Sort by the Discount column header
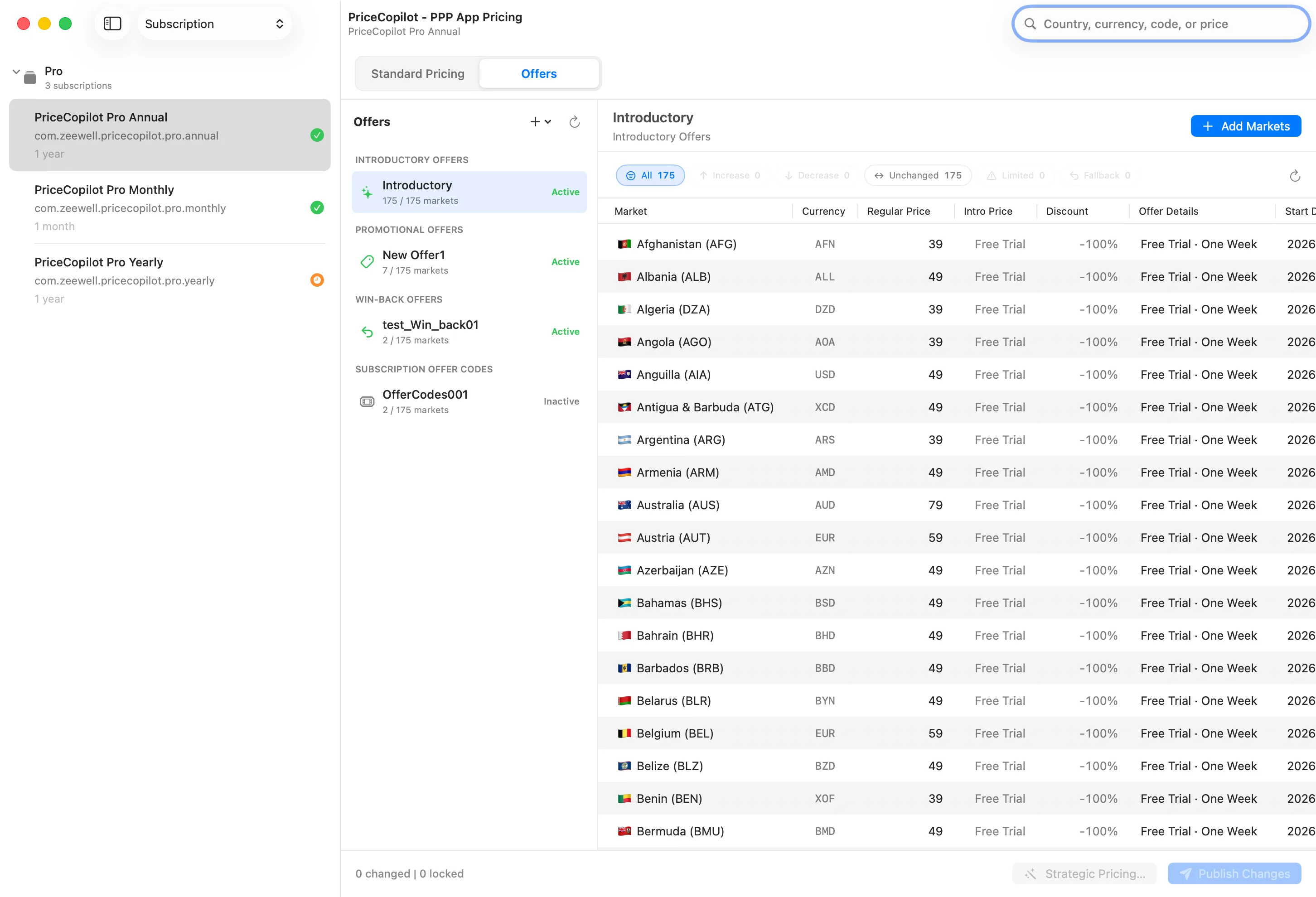The height and width of the screenshot is (897, 1316). [1067, 211]
